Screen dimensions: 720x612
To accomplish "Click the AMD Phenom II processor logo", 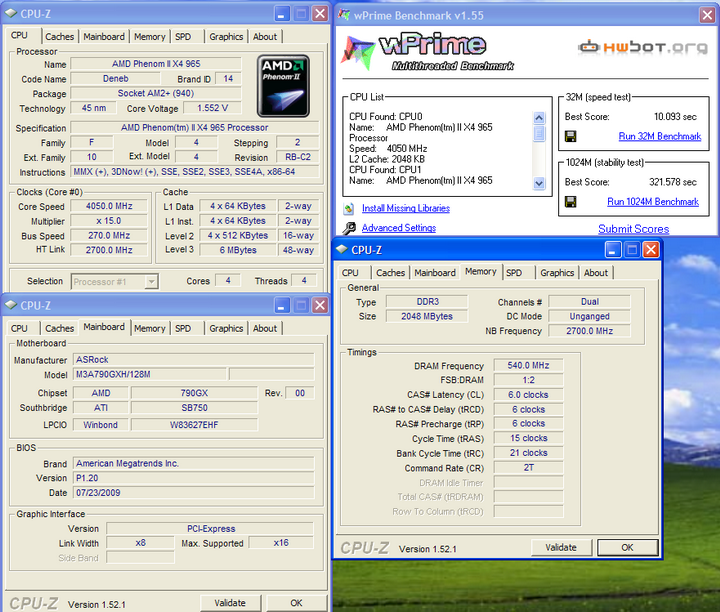I will coord(283,86).
